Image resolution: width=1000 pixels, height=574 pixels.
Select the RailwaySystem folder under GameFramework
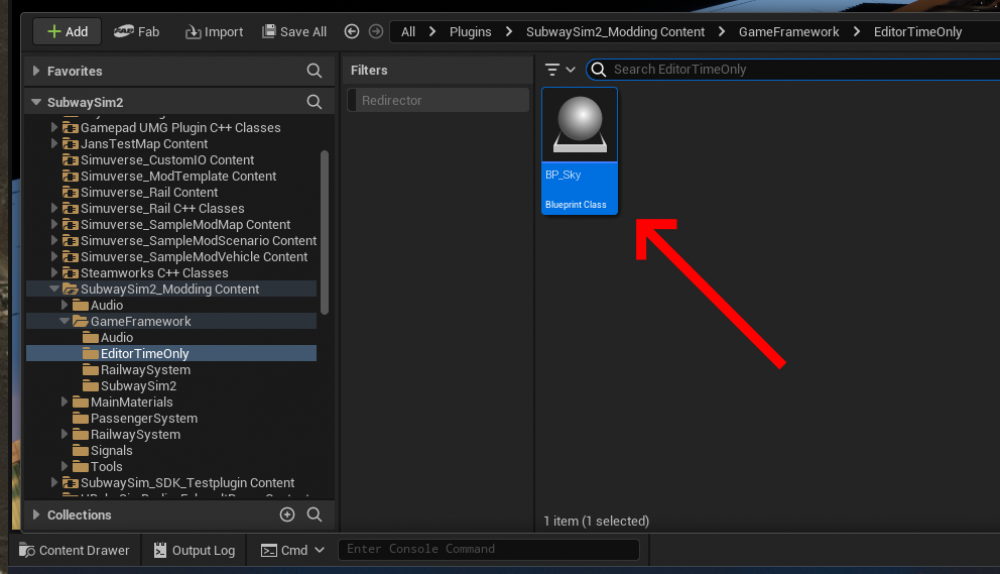pos(145,370)
